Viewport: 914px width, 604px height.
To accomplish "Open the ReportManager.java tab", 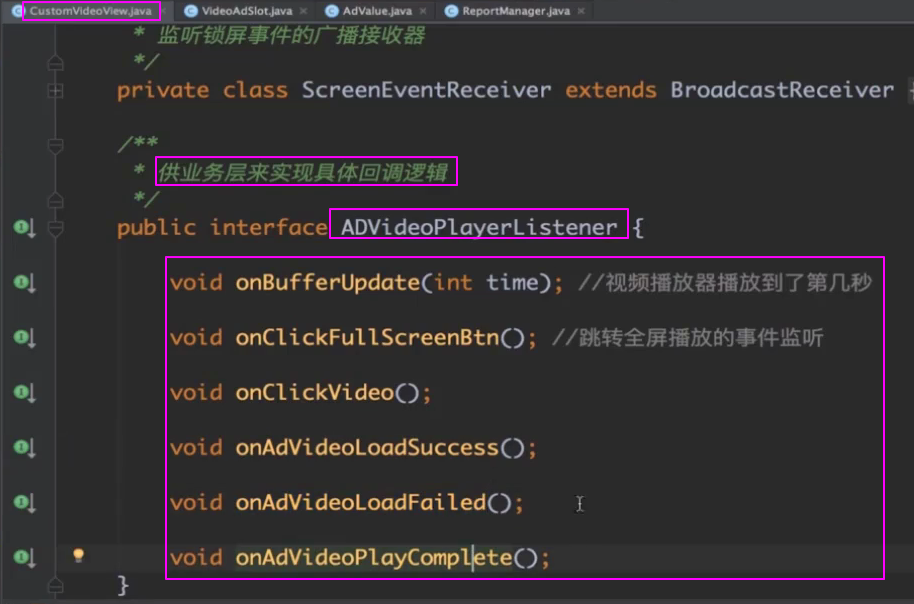I will (x=516, y=11).
